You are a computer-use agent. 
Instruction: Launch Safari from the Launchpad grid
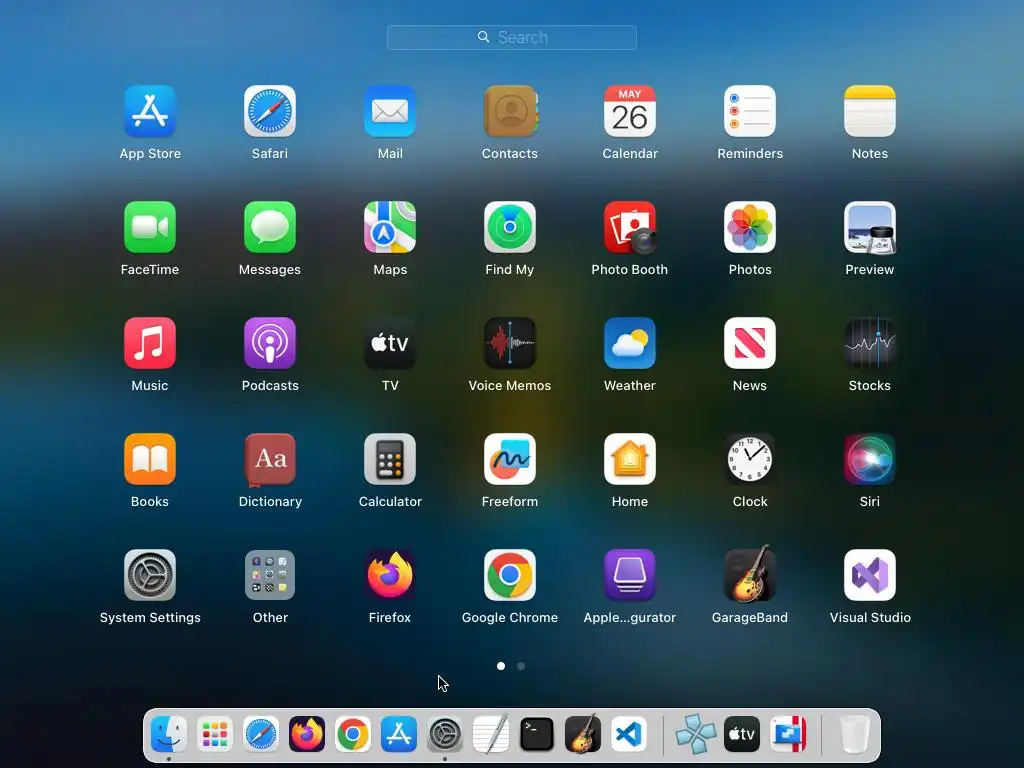pos(270,112)
